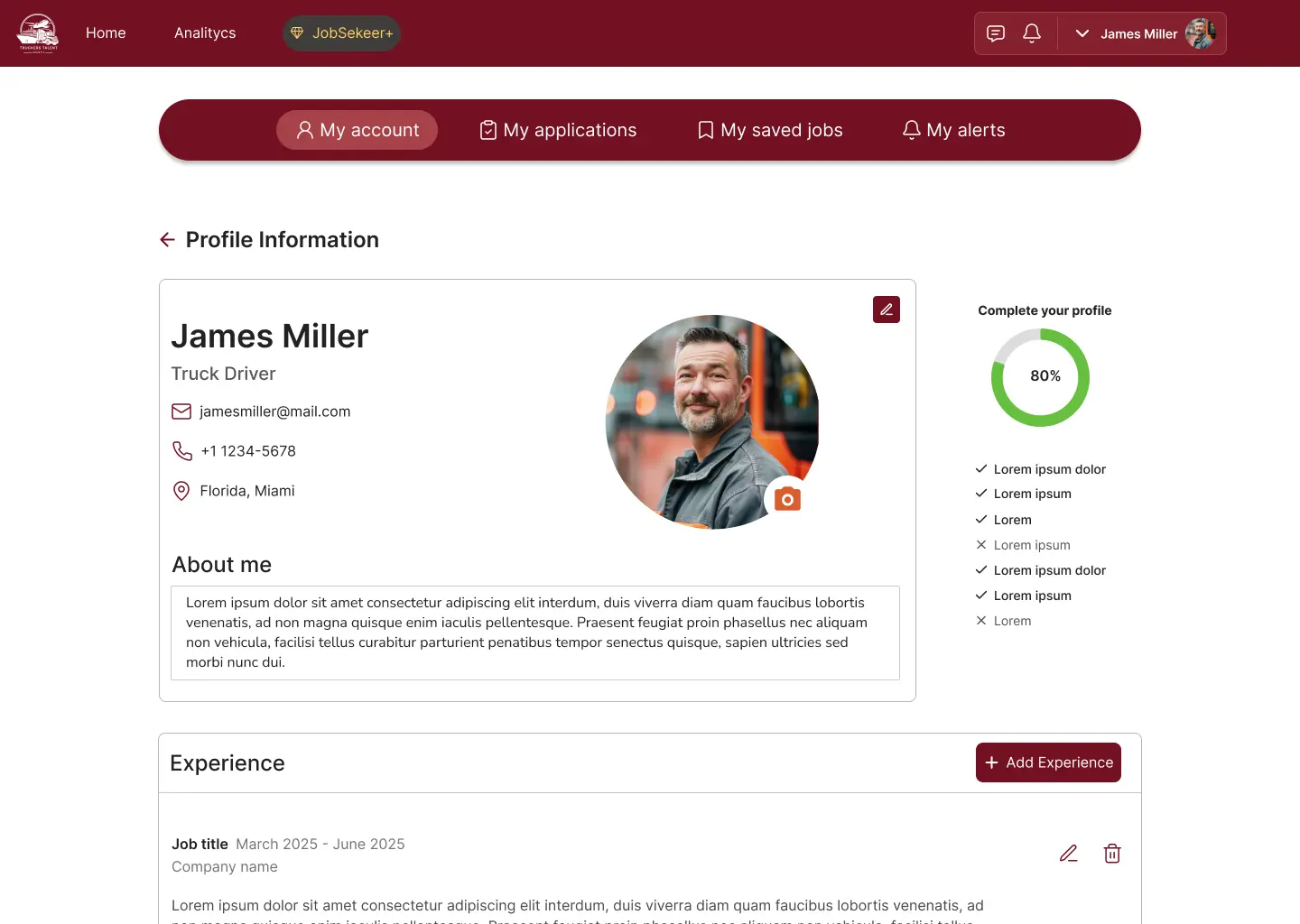
Task: Click the 80% profile completion ring
Action: tap(1041, 377)
